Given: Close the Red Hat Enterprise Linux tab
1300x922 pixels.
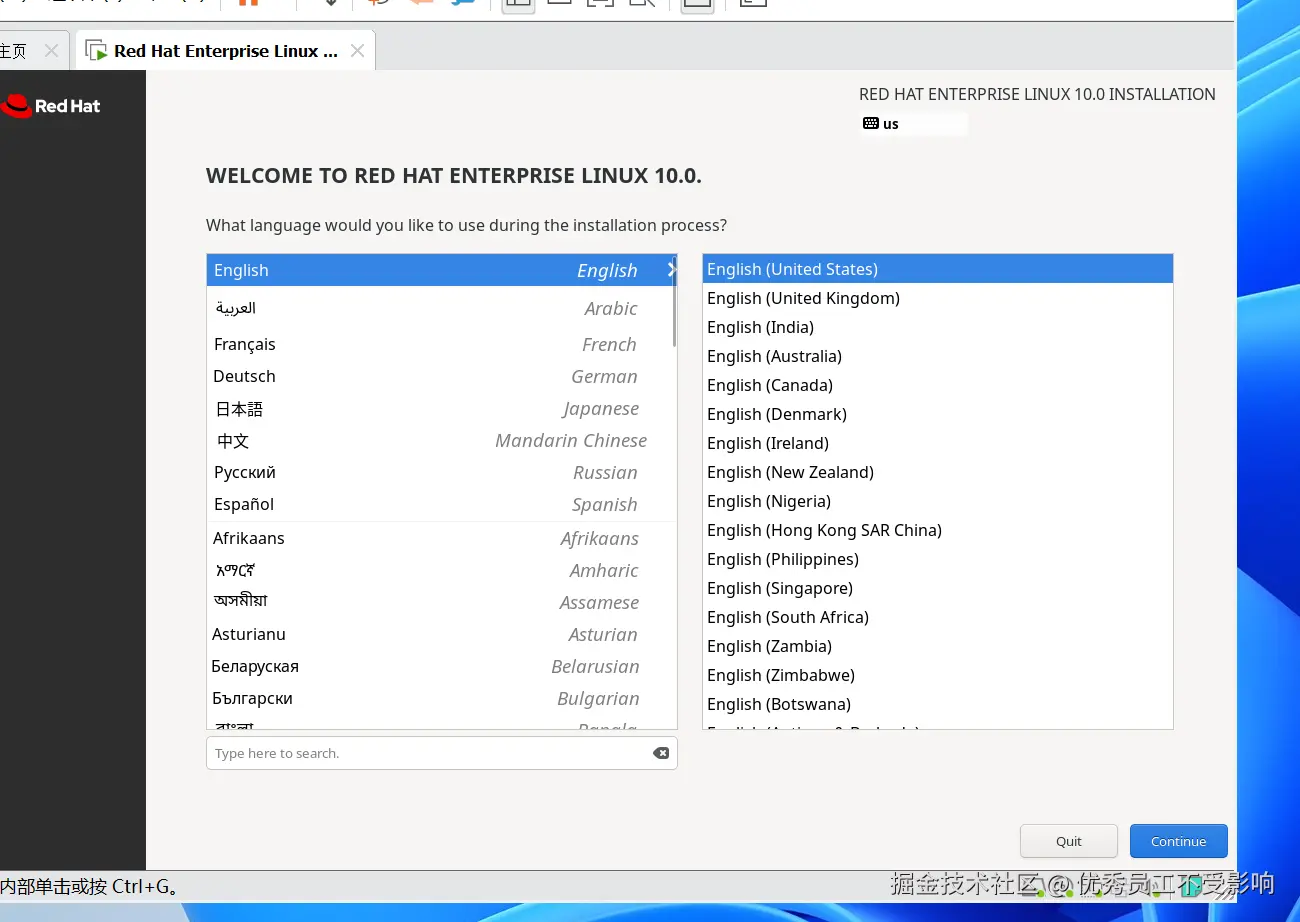Looking at the screenshot, I should click(357, 51).
